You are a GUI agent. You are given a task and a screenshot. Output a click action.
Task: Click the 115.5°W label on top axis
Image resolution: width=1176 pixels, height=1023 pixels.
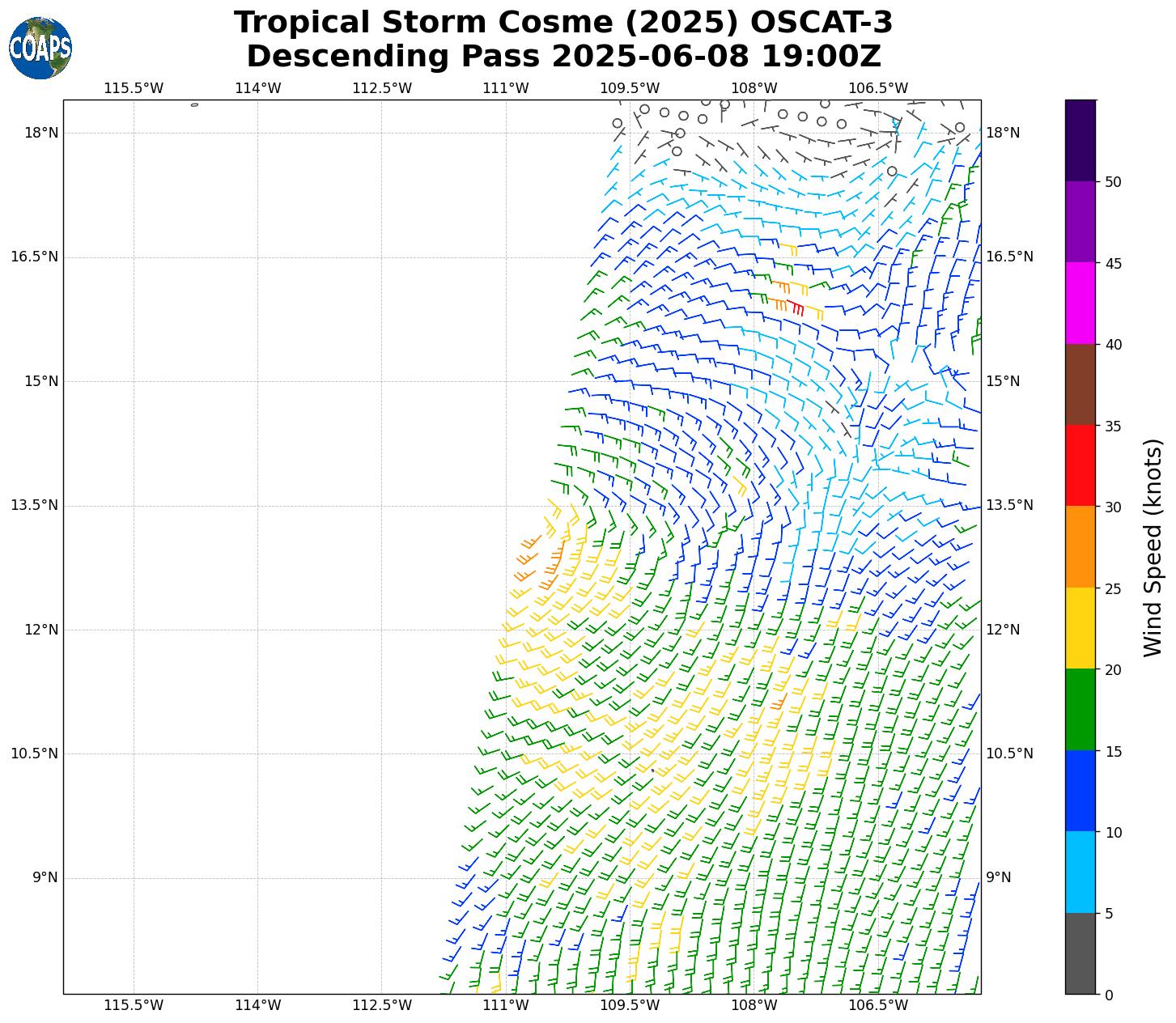coord(134,88)
